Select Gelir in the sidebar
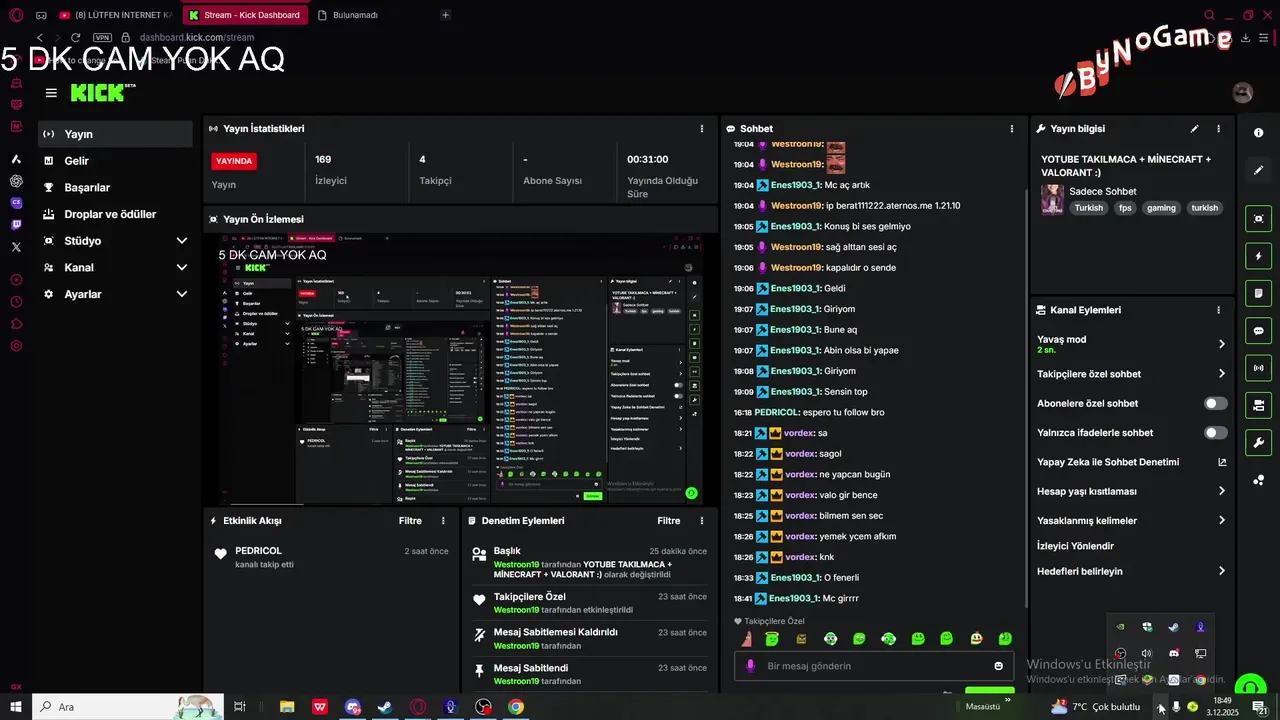The width and height of the screenshot is (1280, 720). click(115, 161)
